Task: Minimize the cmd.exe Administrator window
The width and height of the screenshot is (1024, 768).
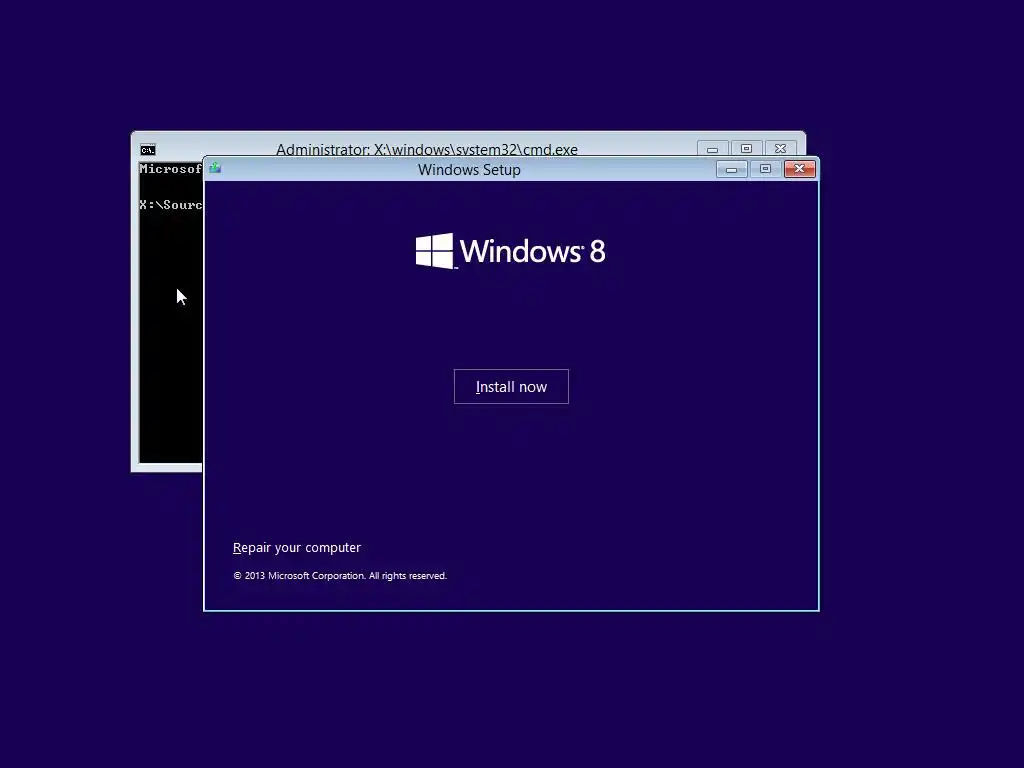Action: click(712, 149)
